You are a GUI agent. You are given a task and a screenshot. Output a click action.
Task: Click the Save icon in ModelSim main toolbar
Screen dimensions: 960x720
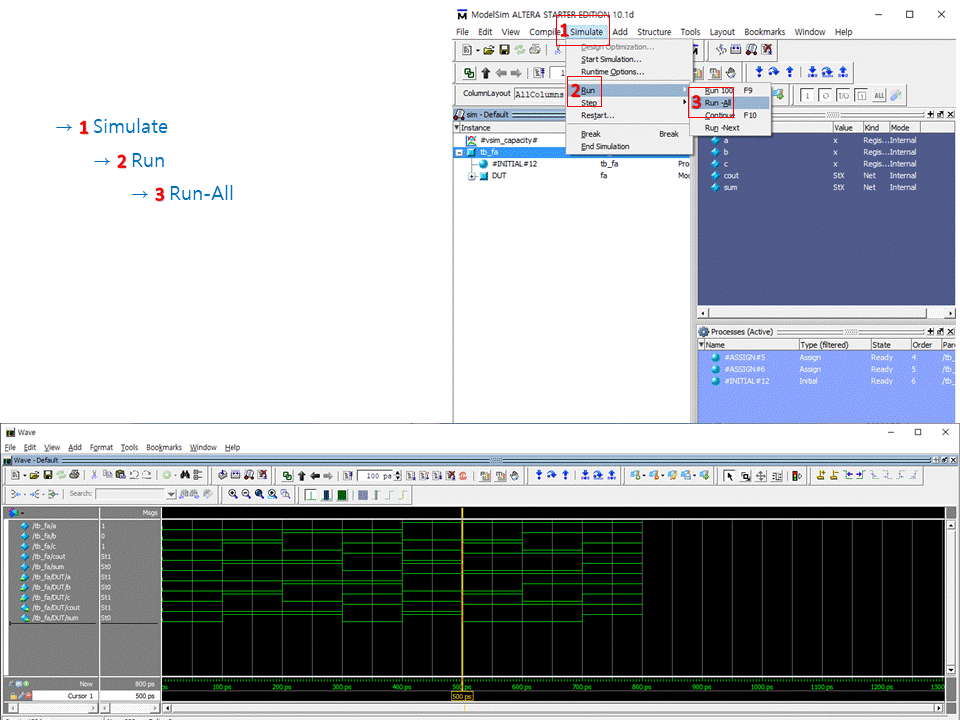(x=504, y=50)
